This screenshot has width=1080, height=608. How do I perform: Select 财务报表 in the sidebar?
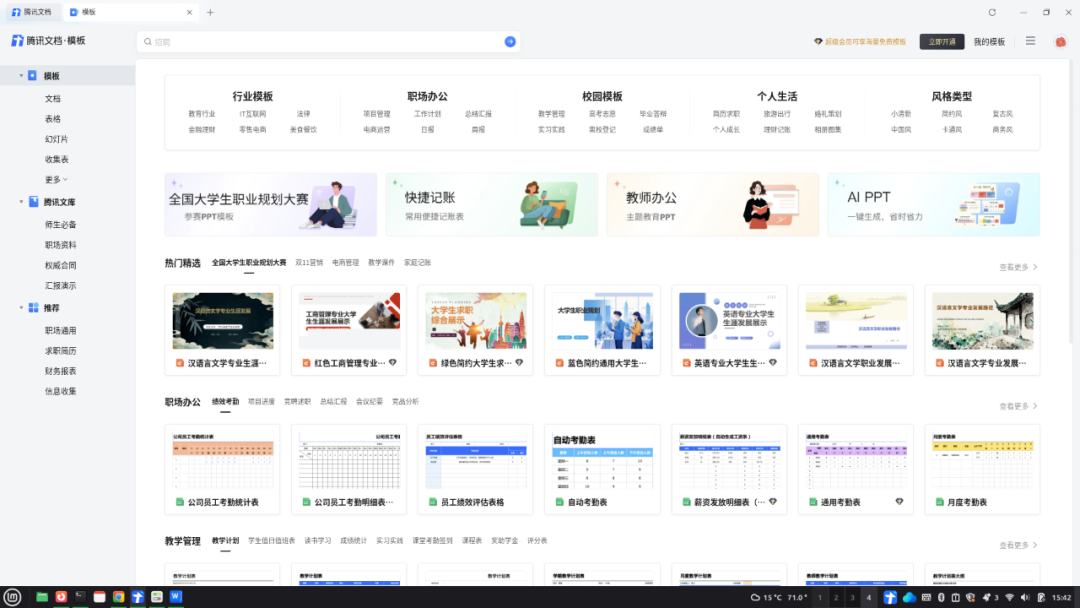[x=61, y=370]
